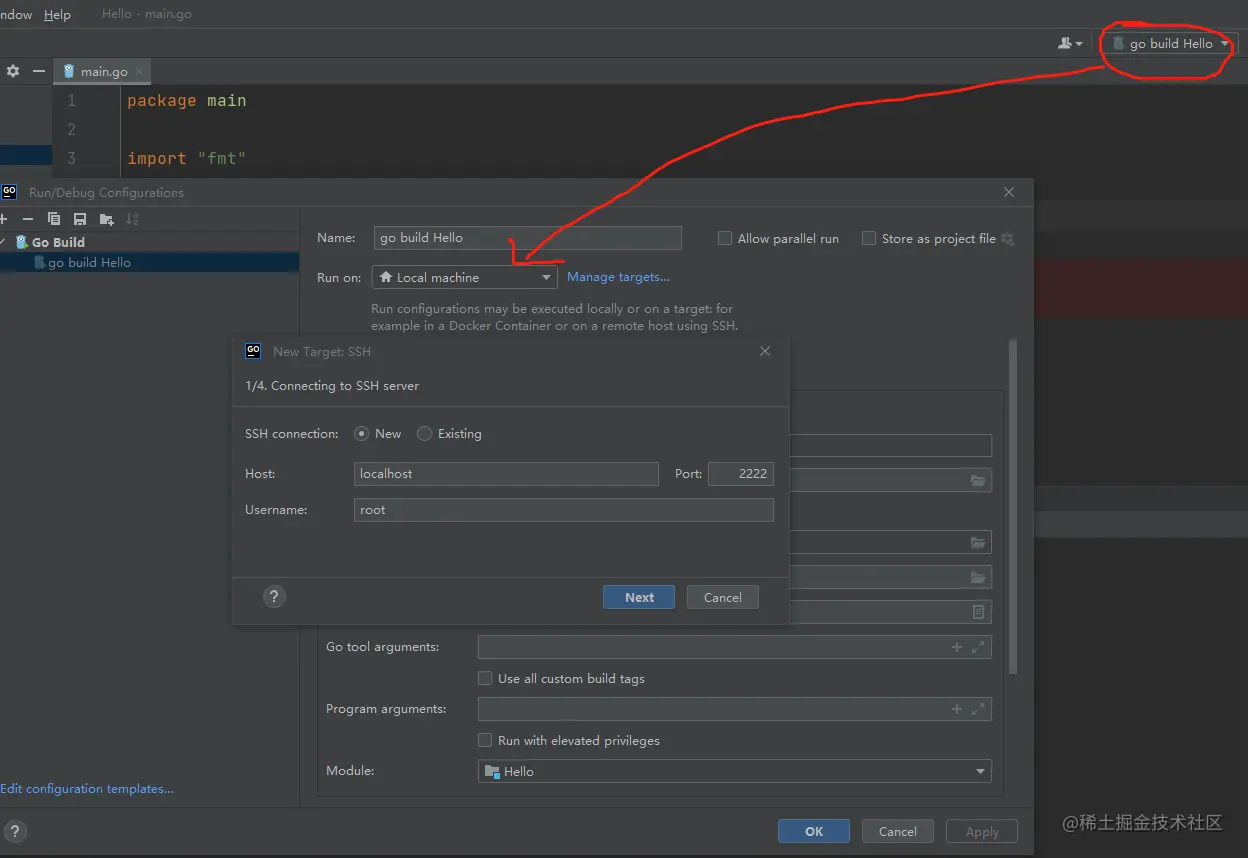The width and height of the screenshot is (1248, 858).
Task: Open the user account icon in toolbar
Action: coord(1070,43)
